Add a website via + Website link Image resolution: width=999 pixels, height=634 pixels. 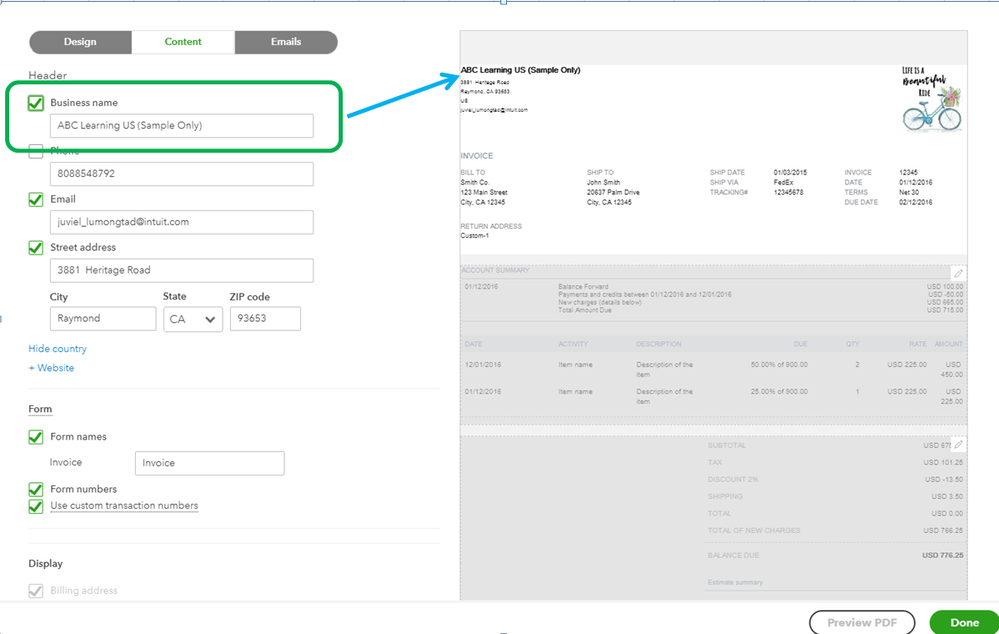click(x=51, y=368)
